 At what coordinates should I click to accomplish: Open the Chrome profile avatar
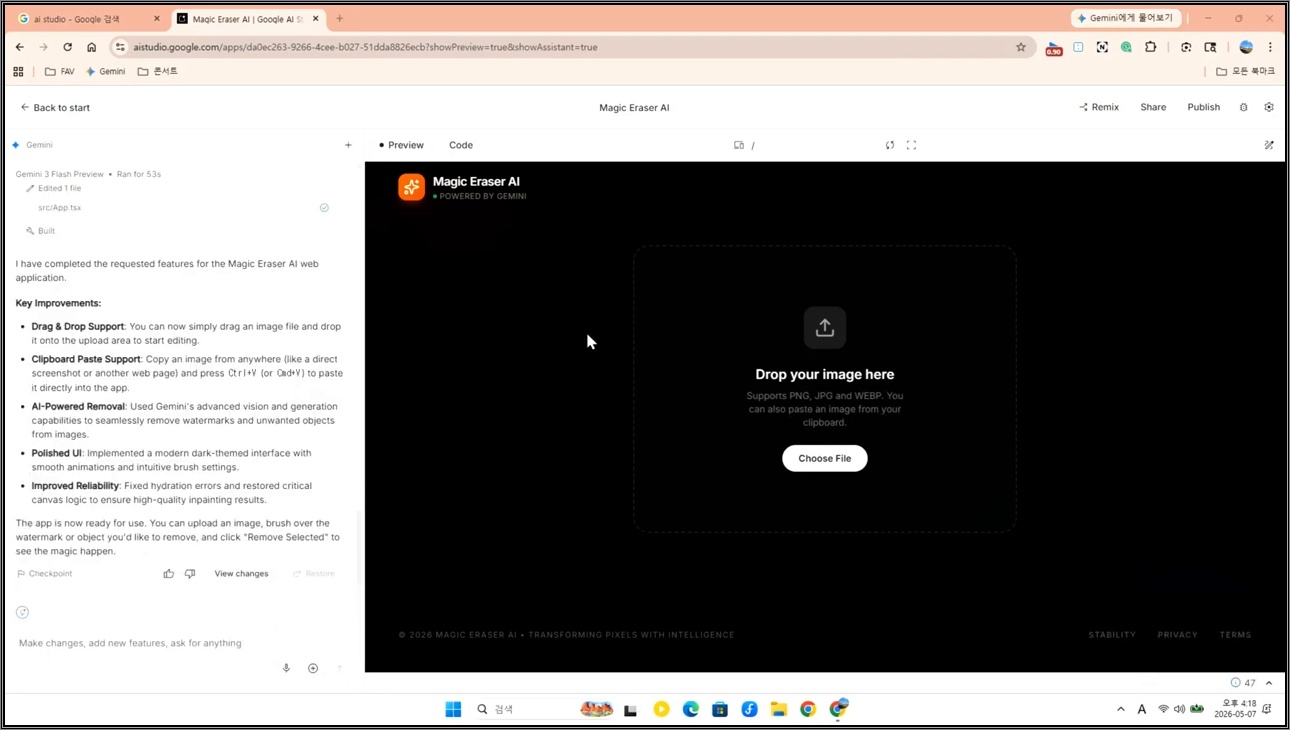(x=1246, y=47)
